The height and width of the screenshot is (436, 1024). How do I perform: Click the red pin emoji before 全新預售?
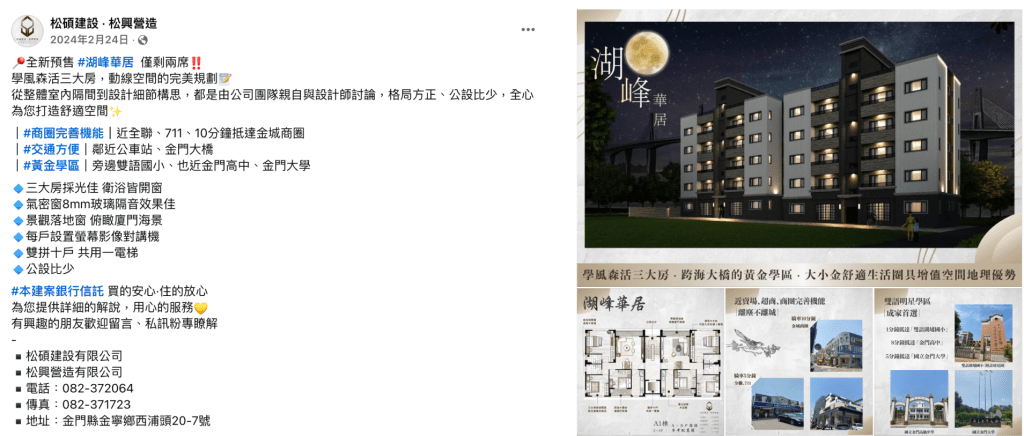pyautogui.click(x=17, y=62)
